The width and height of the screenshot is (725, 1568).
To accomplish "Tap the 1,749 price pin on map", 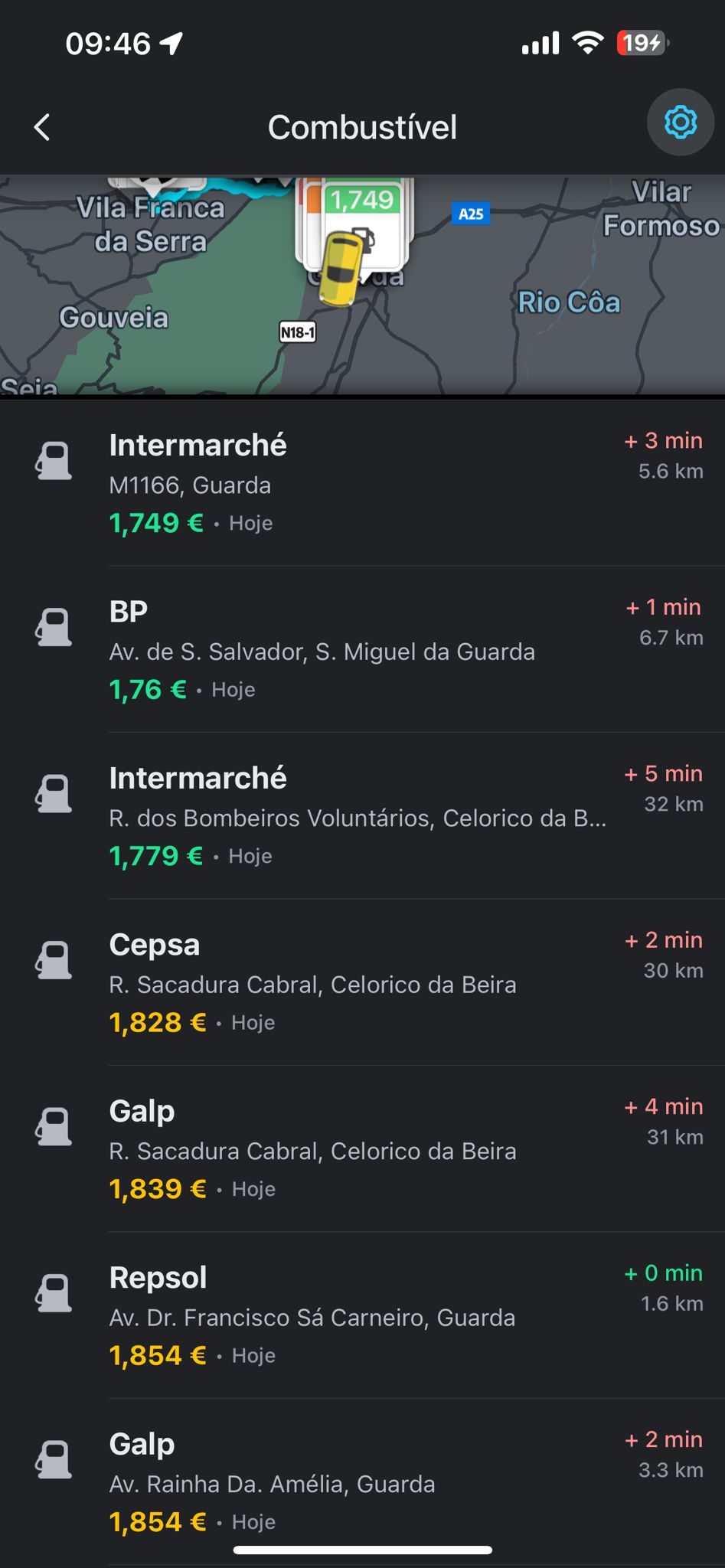I will [362, 201].
